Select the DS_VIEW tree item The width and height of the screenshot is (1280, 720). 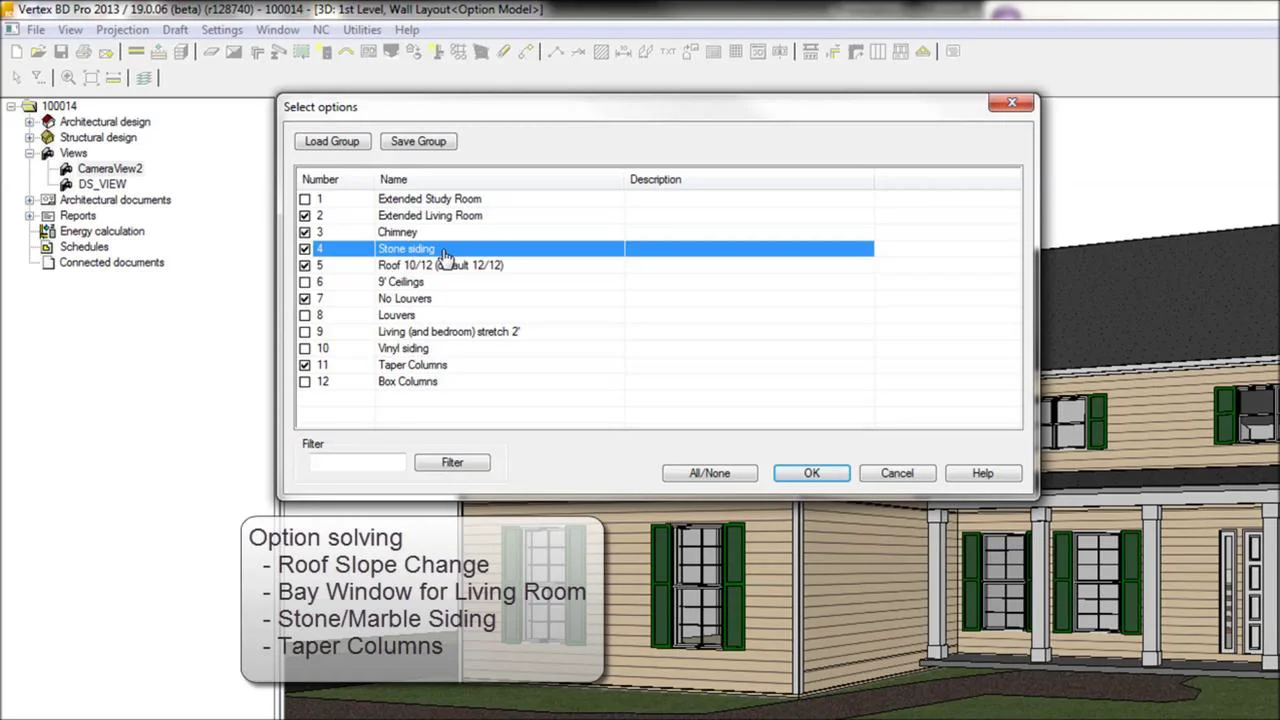click(x=102, y=185)
